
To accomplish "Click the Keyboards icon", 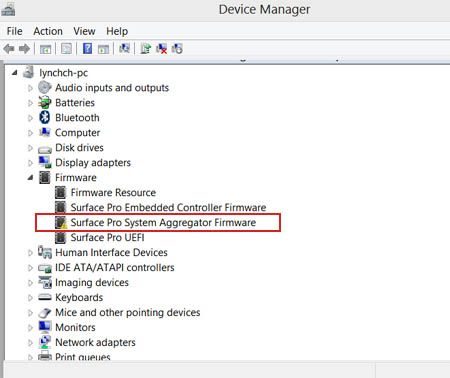I will point(45,297).
